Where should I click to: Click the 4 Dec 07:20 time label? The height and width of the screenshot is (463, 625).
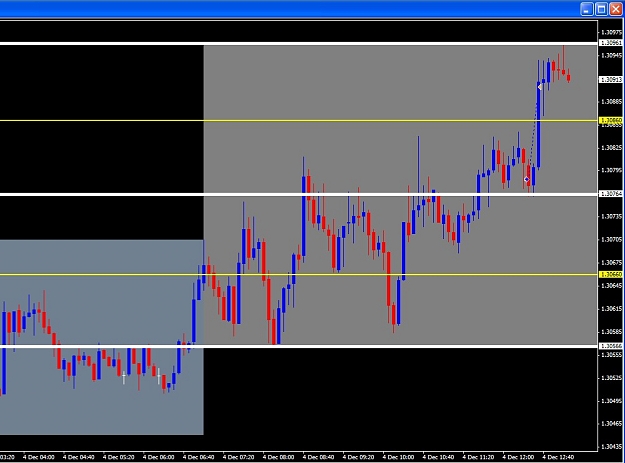coord(238,457)
